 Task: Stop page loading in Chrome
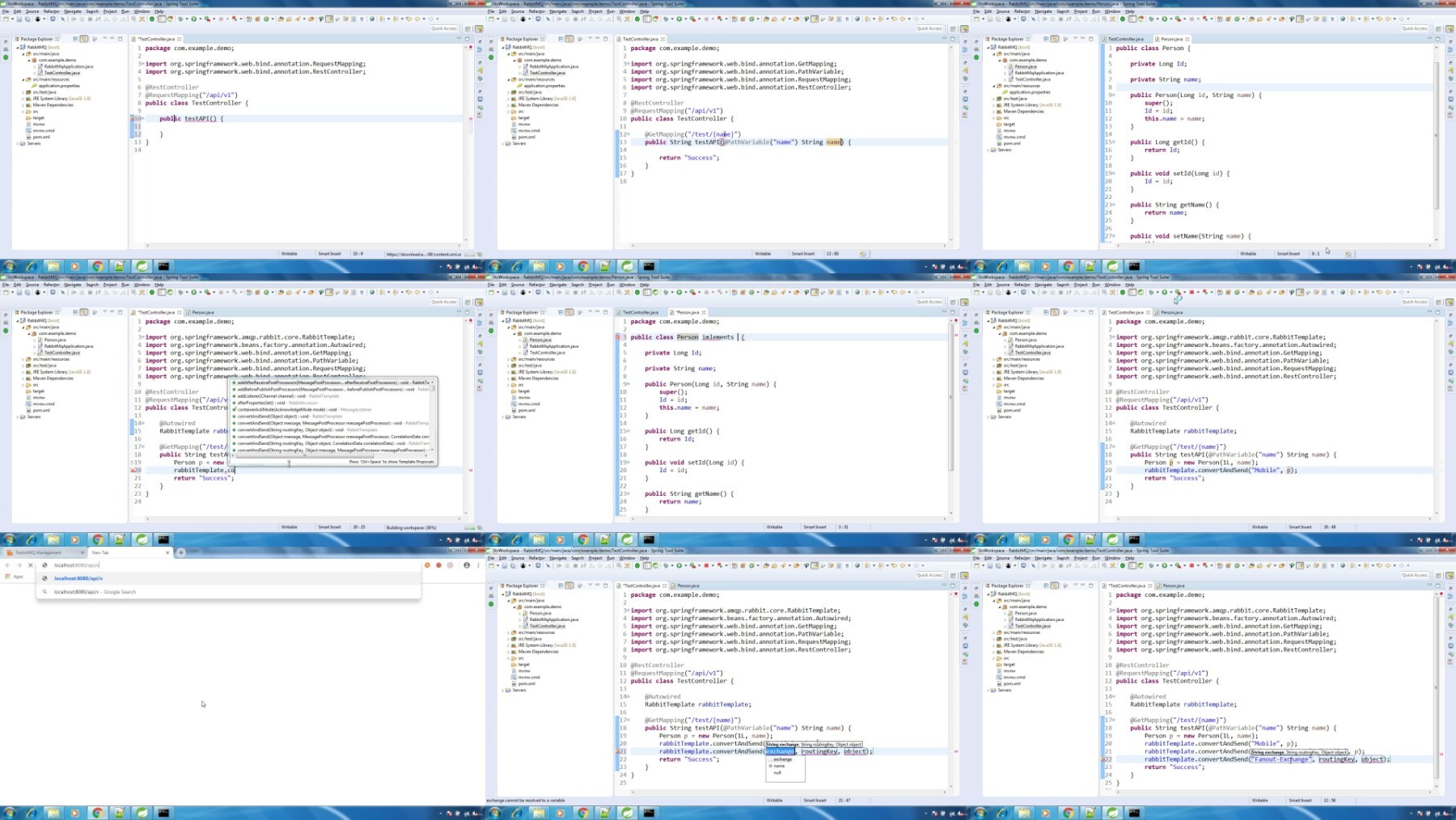click(x=31, y=565)
